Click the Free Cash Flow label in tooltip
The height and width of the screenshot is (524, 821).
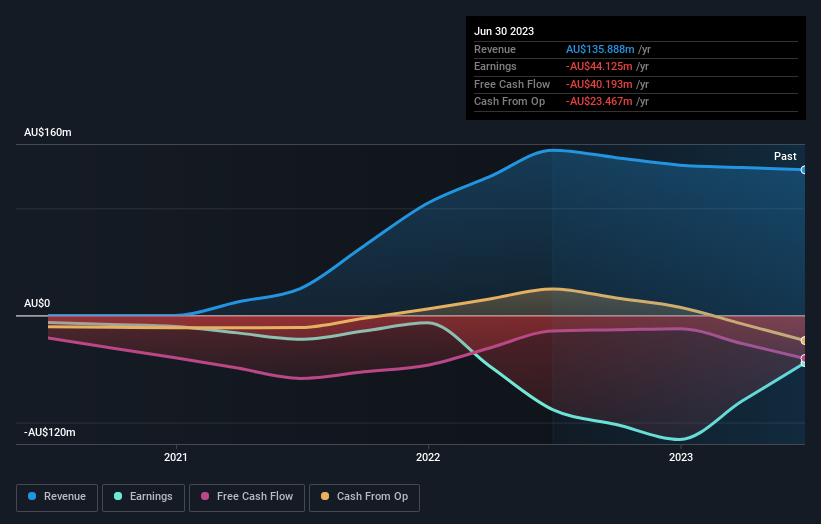(x=512, y=84)
